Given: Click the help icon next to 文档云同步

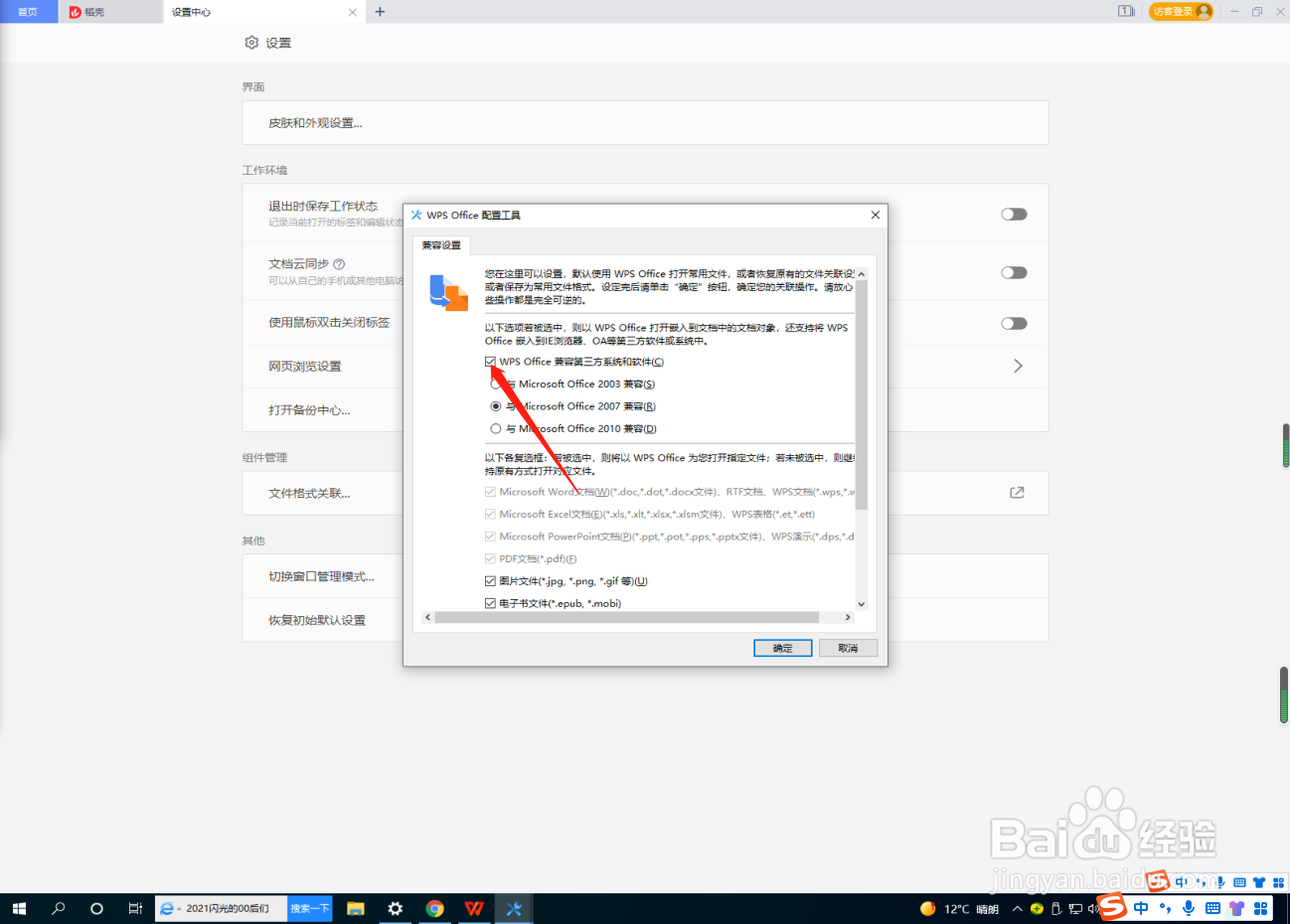Looking at the screenshot, I should [x=339, y=264].
